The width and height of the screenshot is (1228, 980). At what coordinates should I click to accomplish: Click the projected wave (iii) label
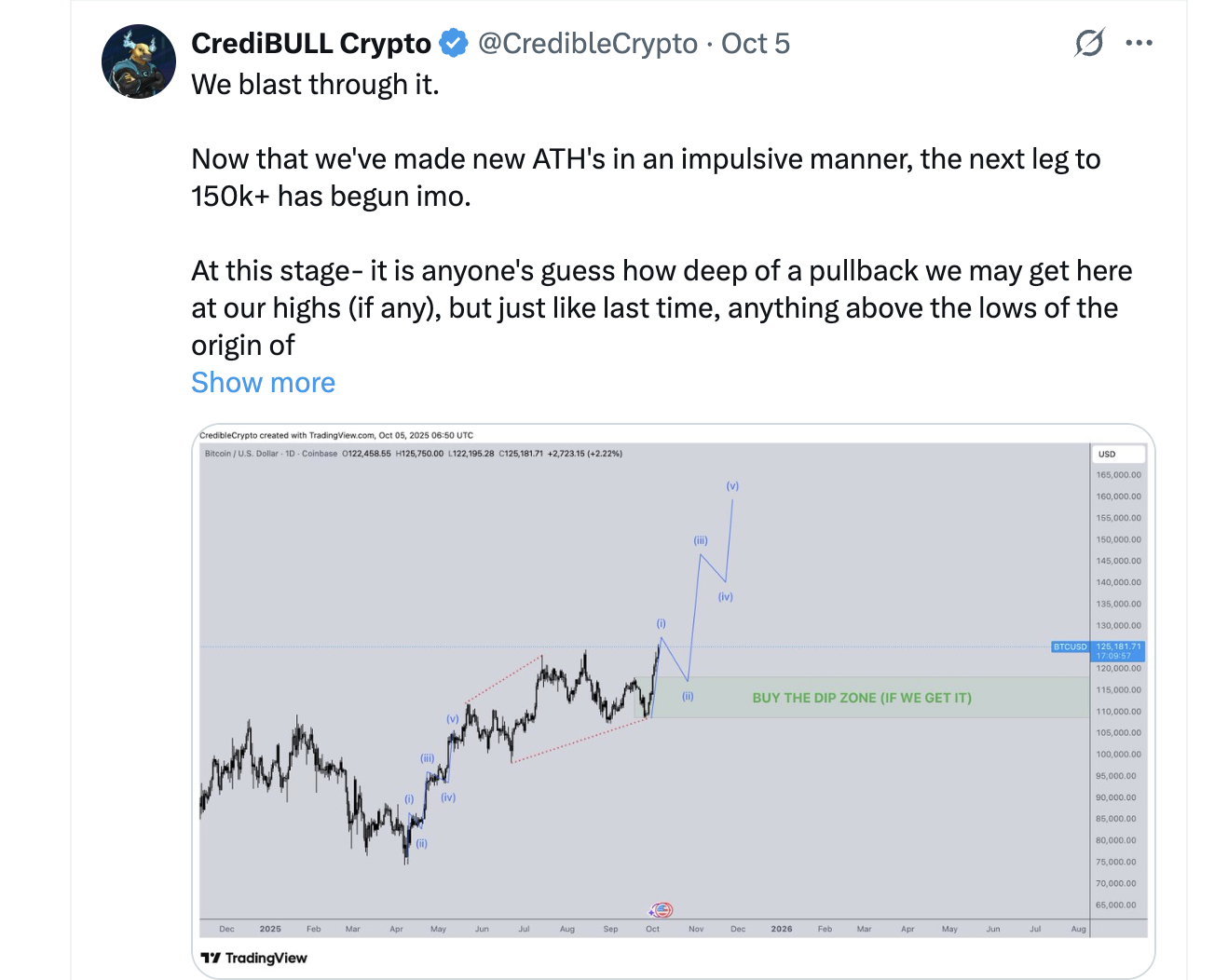pyautogui.click(x=701, y=540)
